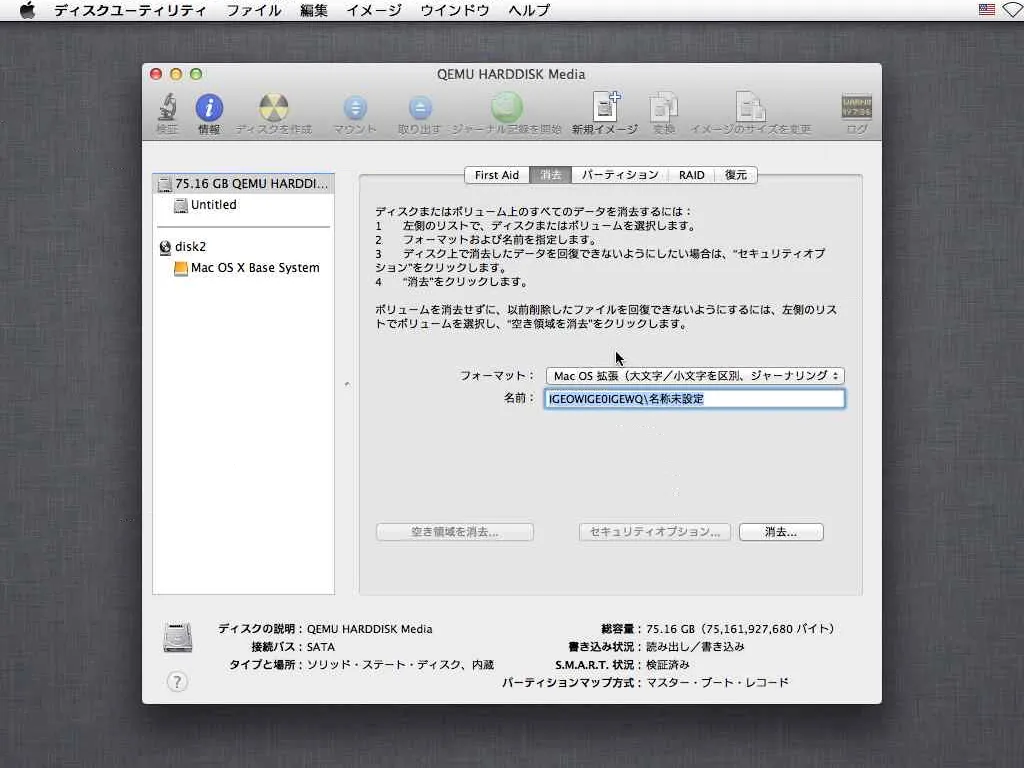Switch to the 消去 (Erase) tab
The height and width of the screenshot is (768, 1024).
[x=551, y=175]
